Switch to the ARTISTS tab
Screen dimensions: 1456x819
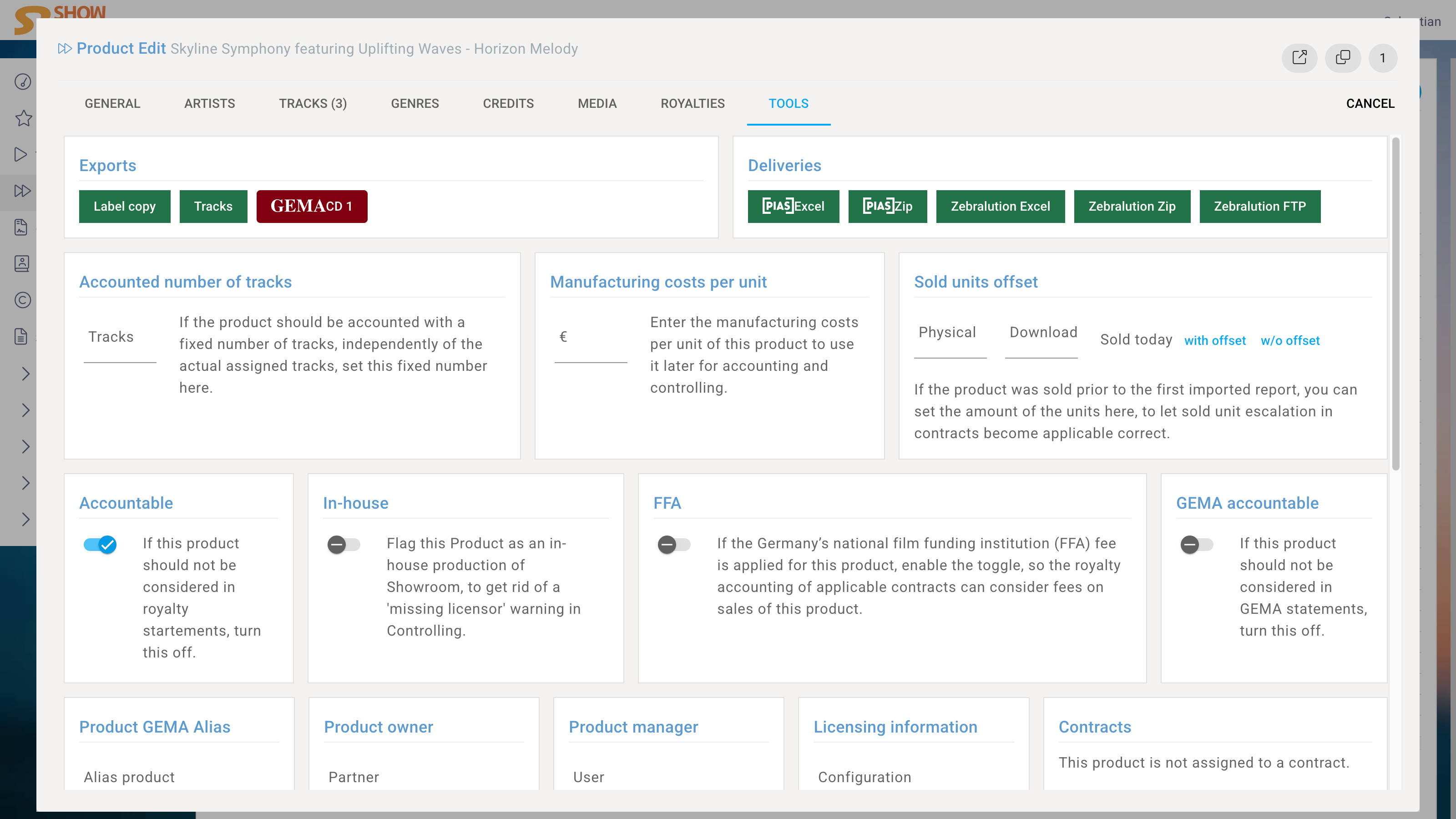209,103
